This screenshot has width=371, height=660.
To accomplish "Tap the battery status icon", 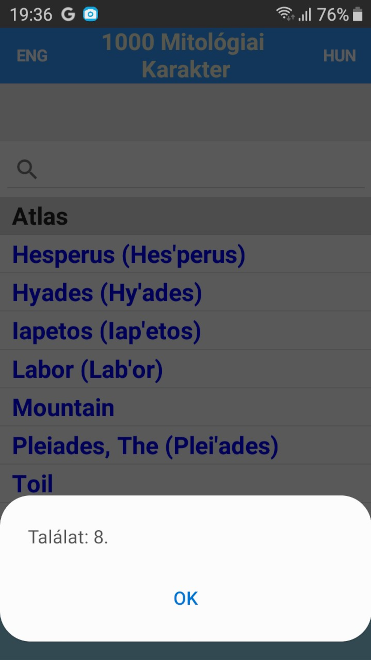I will pyautogui.click(x=358, y=14).
